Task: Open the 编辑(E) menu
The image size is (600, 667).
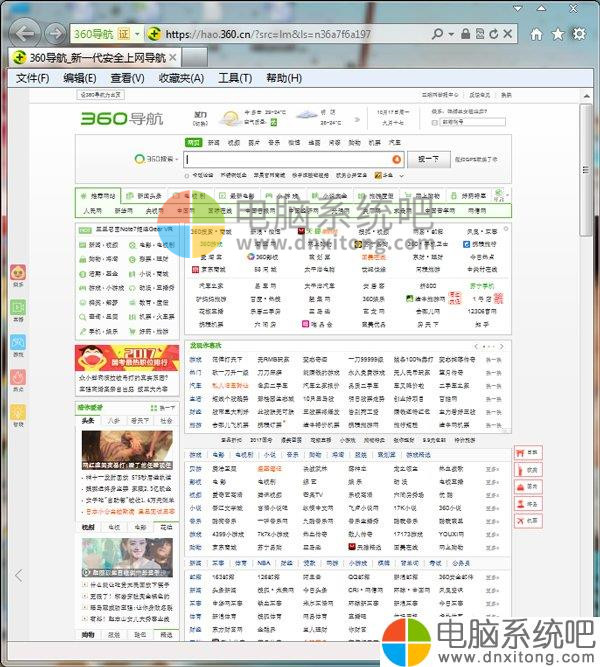Action: (80, 78)
